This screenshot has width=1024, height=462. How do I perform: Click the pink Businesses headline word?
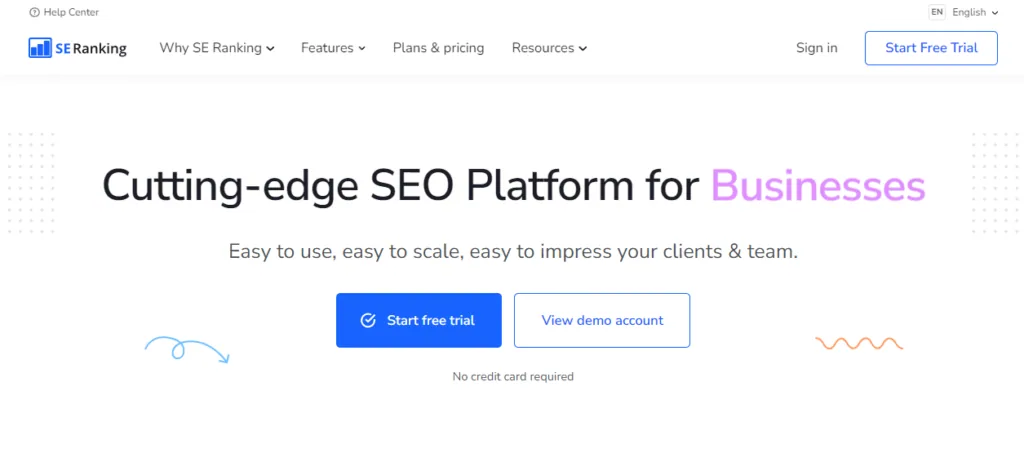pyautogui.click(x=818, y=186)
